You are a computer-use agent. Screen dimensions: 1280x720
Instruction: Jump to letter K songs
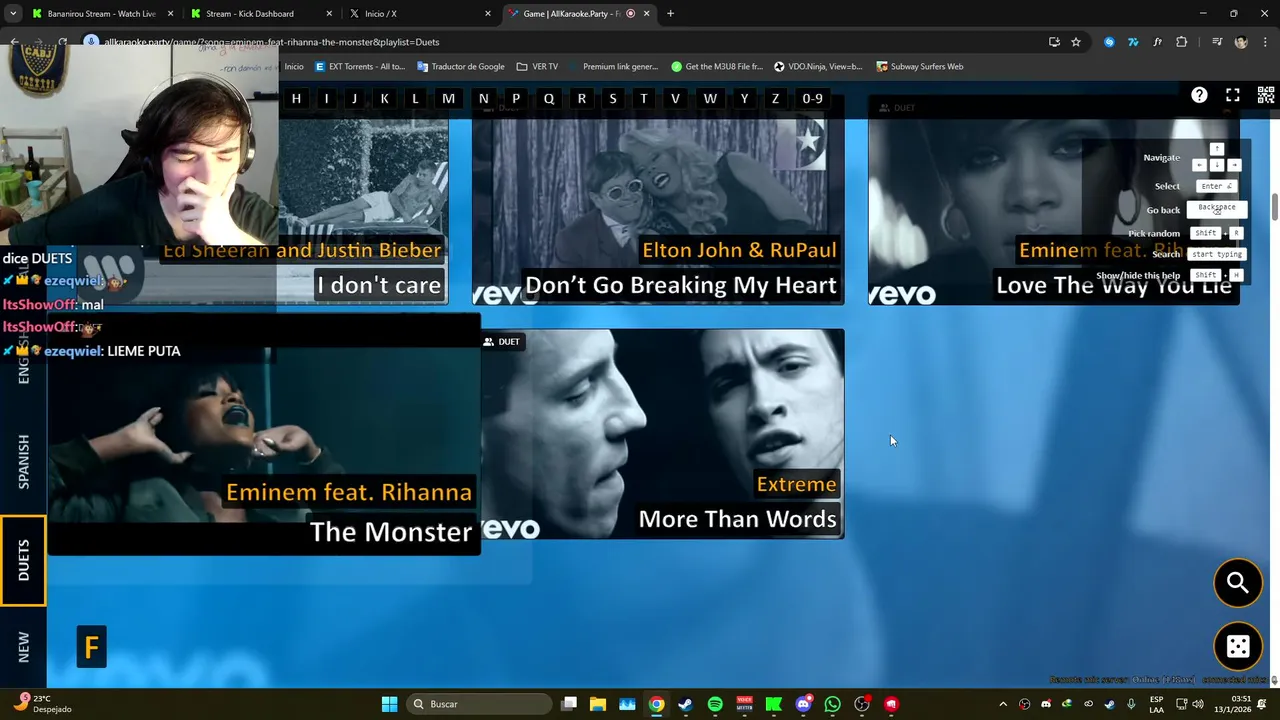[x=384, y=98]
